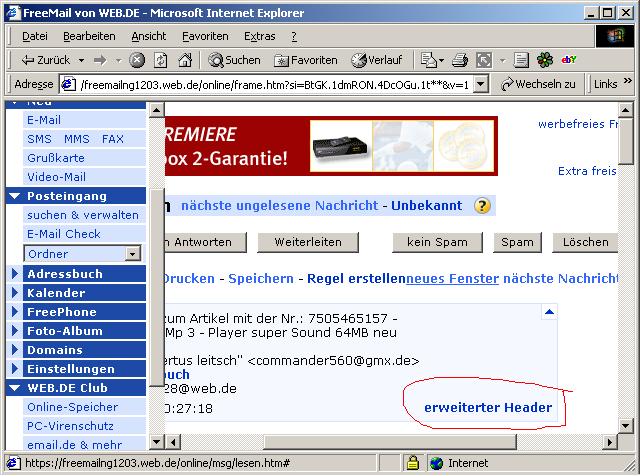Screen dimensions: 640x476
Task: Open suchen & verwalten link
Action: [x=83, y=215]
